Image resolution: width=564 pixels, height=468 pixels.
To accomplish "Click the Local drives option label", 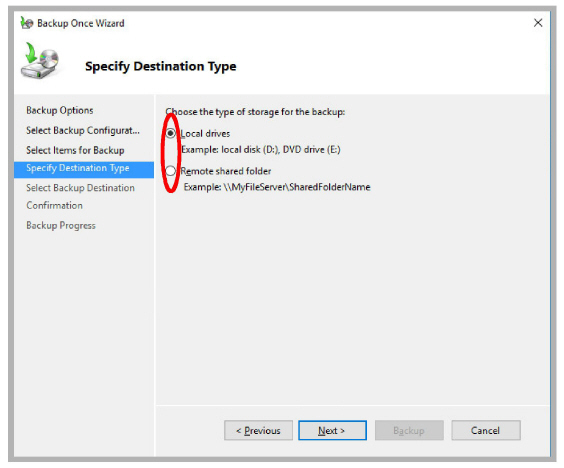I will (x=205, y=134).
